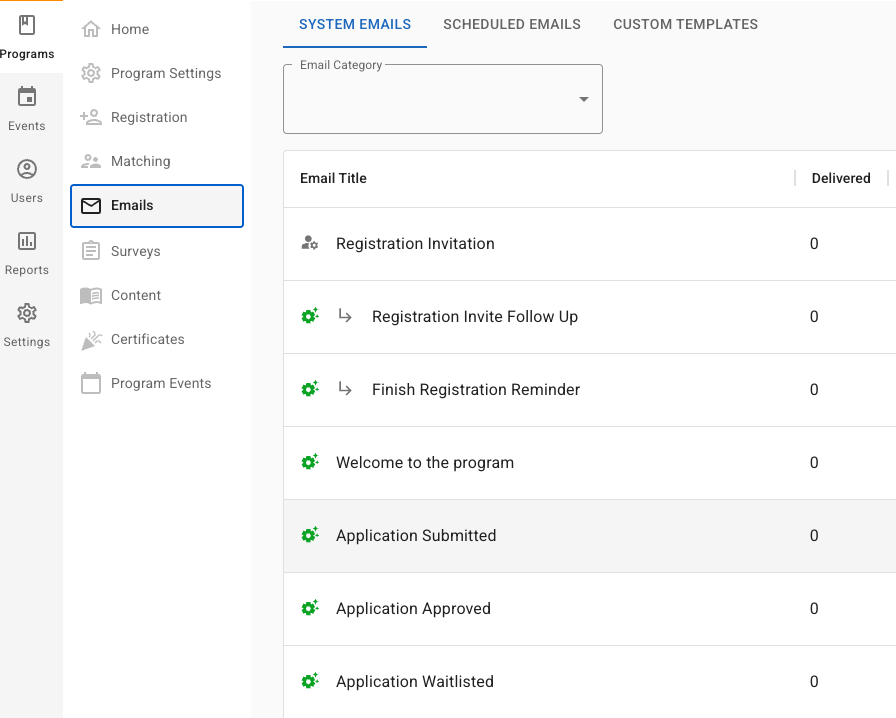
Task: Click the green gear icon beside Welcome to the program
Action: pyautogui.click(x=310, y=462)
